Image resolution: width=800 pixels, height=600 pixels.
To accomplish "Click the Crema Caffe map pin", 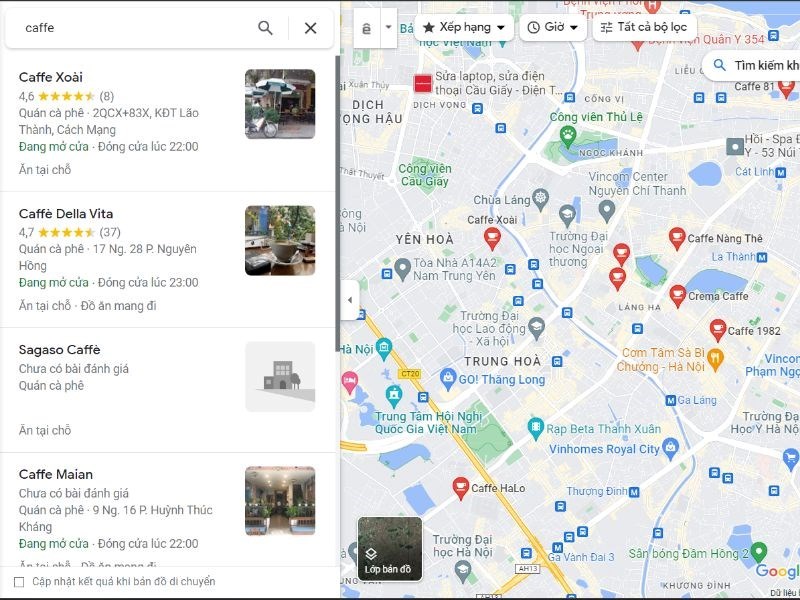I will click(678, 296).
